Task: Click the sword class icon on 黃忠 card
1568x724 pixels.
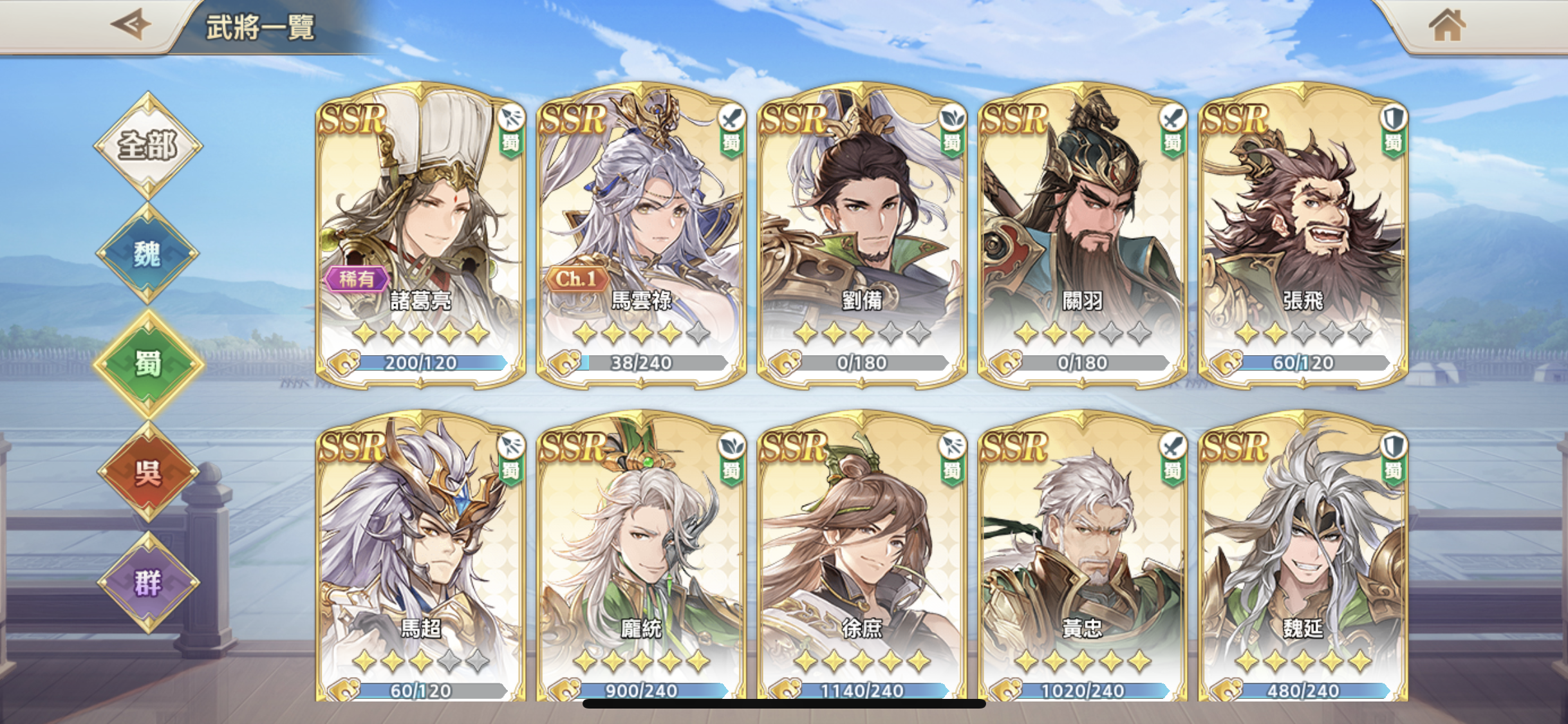Action: point(1173,446)
